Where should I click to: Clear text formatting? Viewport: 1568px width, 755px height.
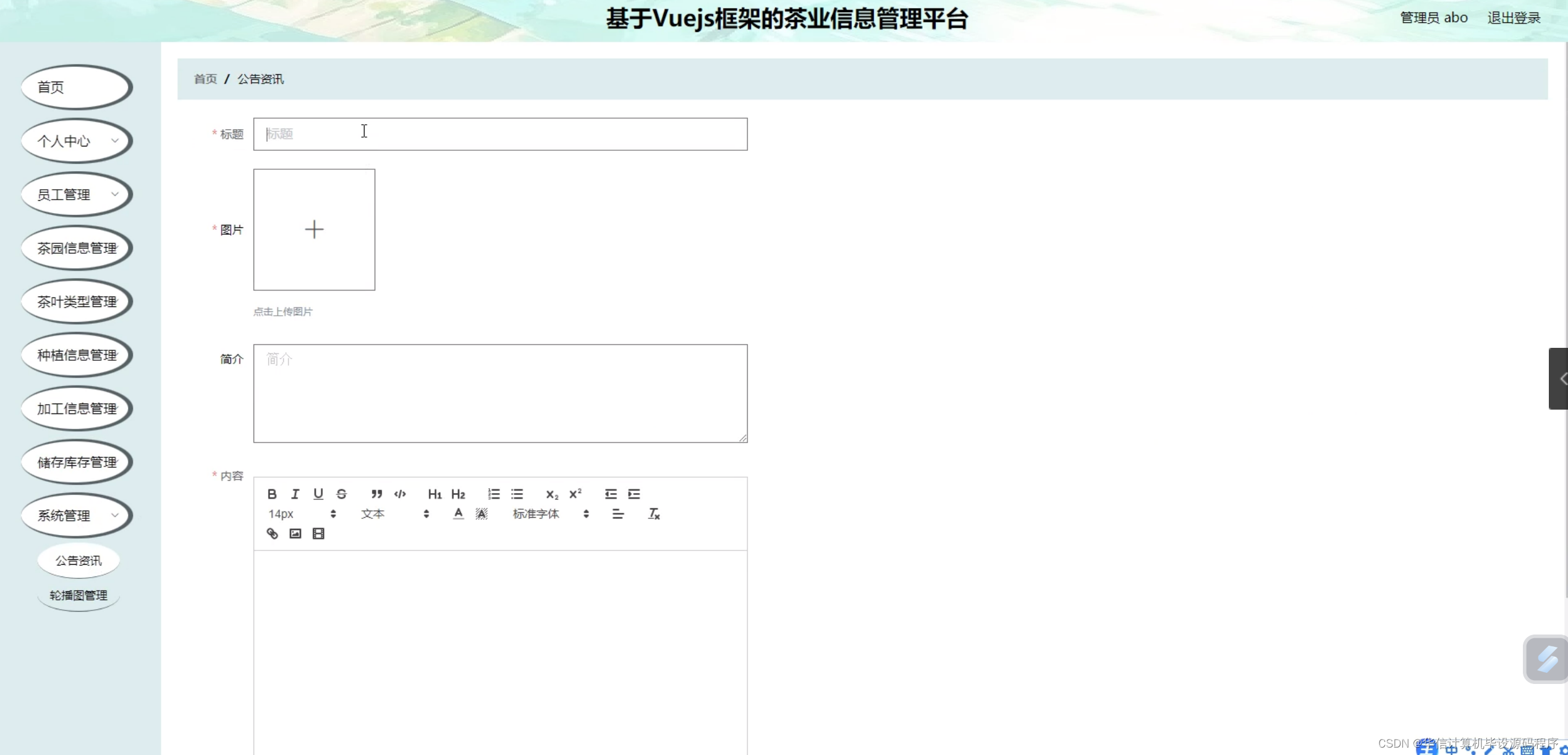tap(653, 513)
